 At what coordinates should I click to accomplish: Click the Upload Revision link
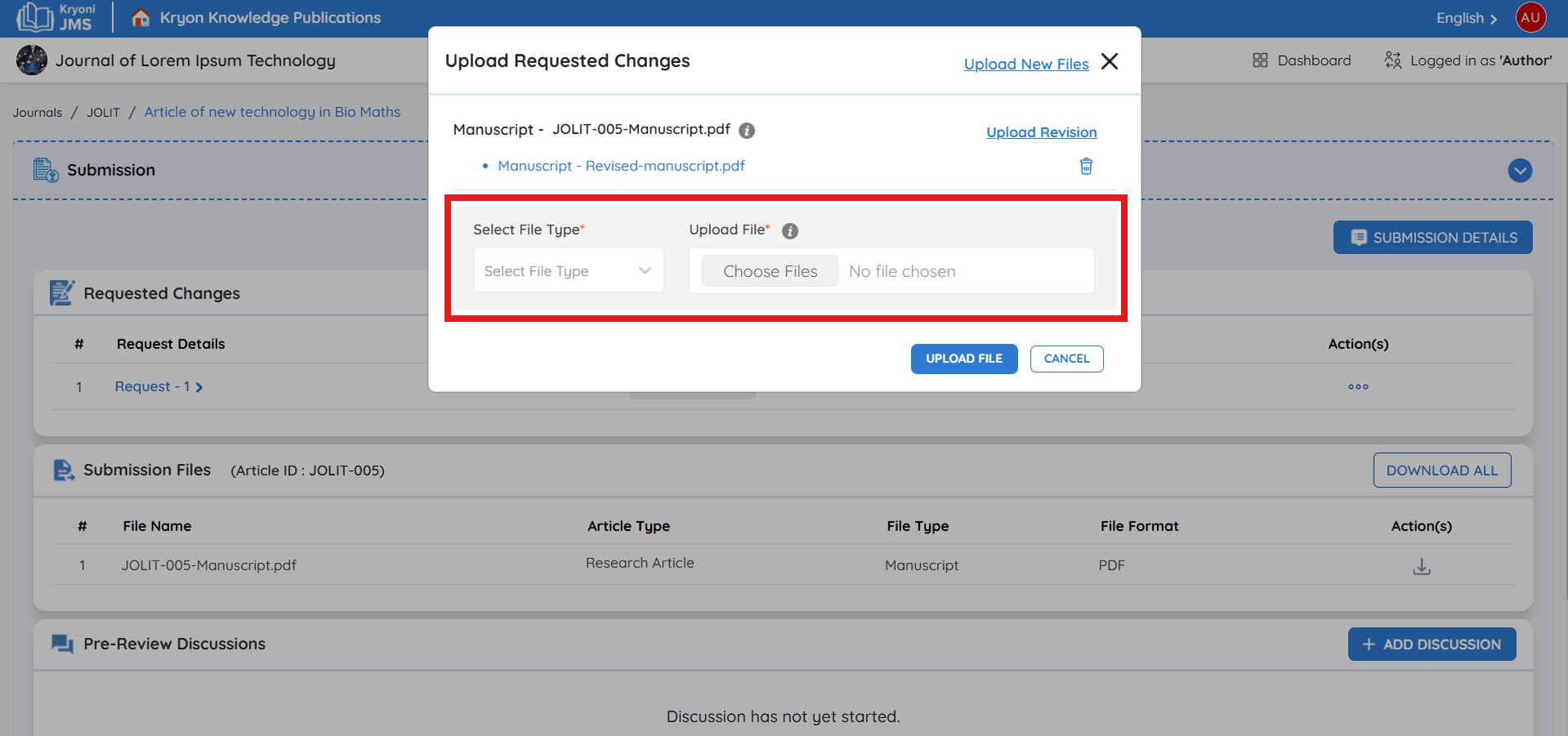(x=1041, y=132)
